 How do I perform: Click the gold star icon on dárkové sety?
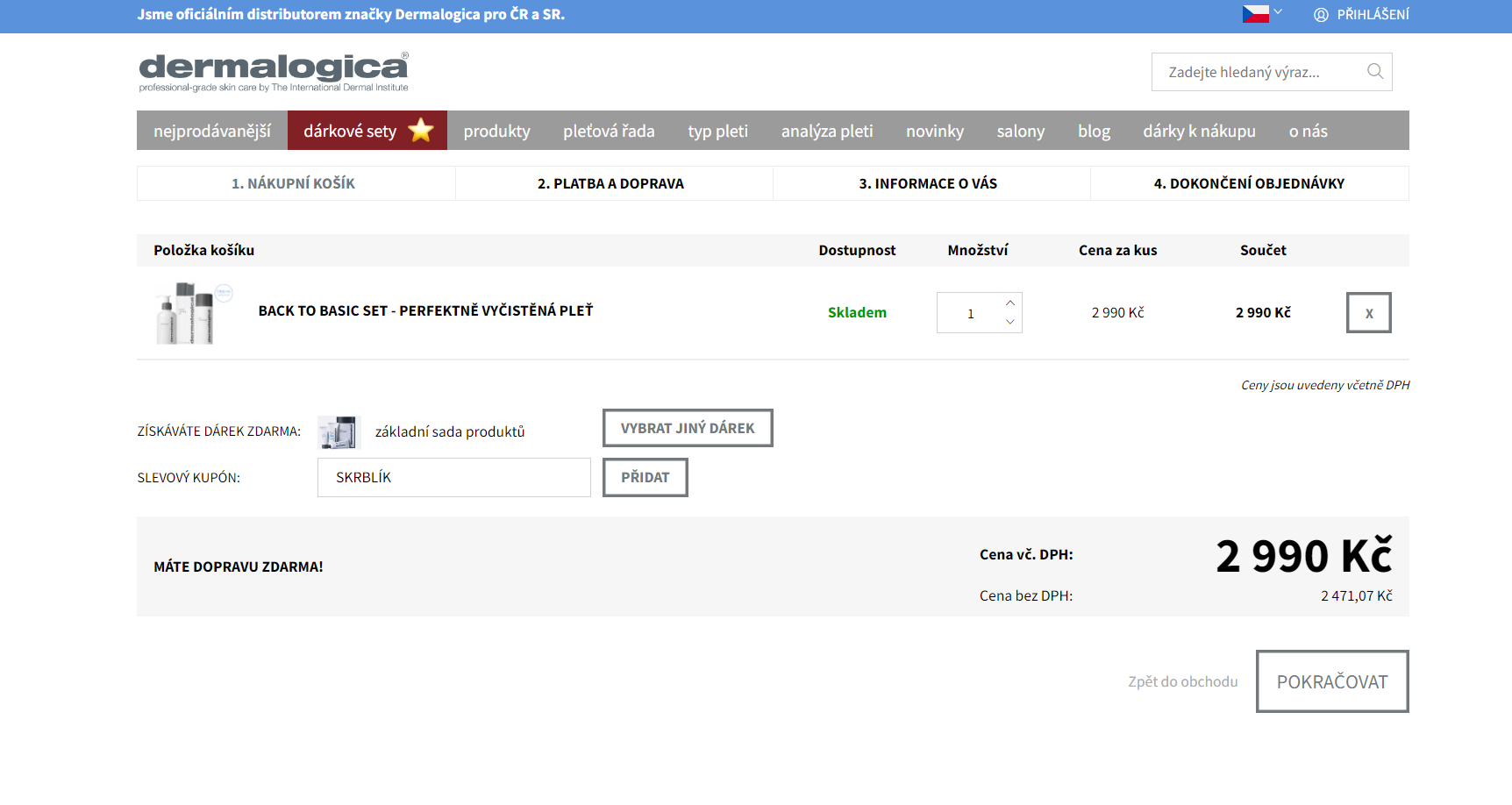[421, 130]
